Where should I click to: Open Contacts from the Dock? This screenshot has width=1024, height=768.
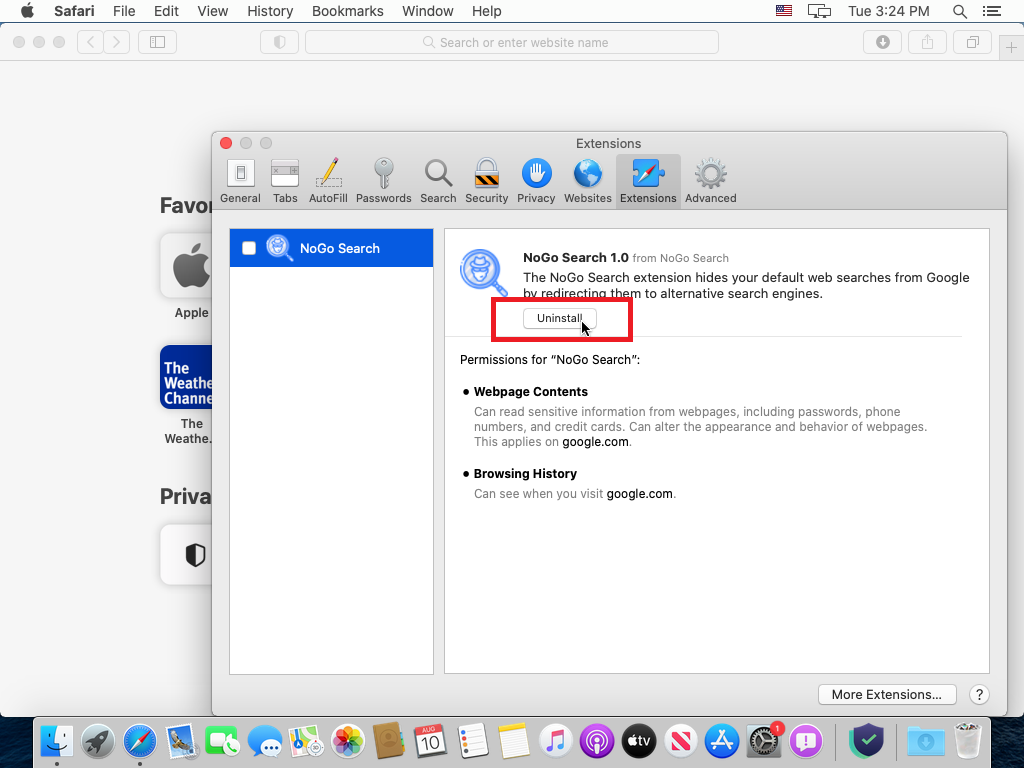389,741
